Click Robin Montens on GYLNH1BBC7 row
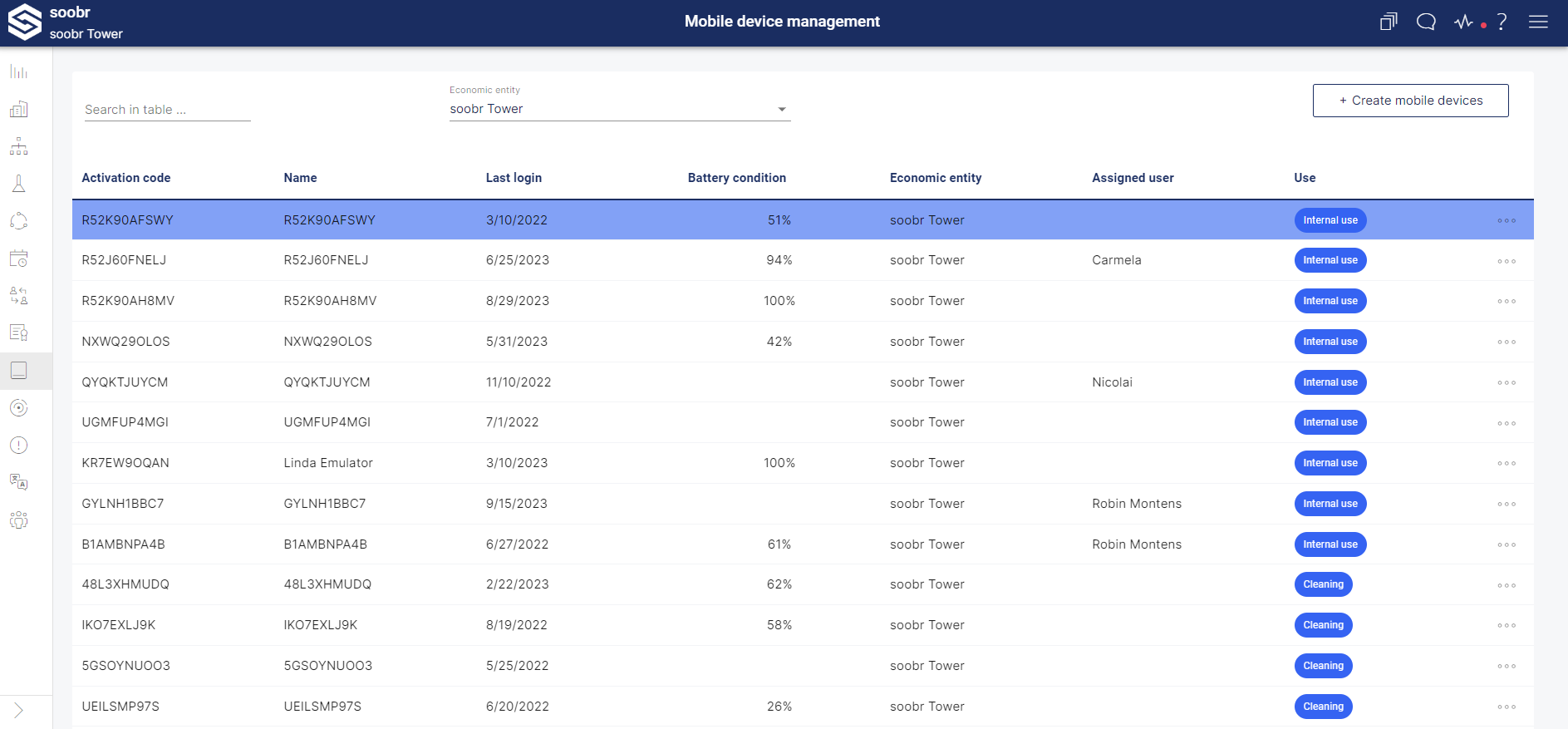This screenshot has height=729, width=1568. coord(1137,504)
